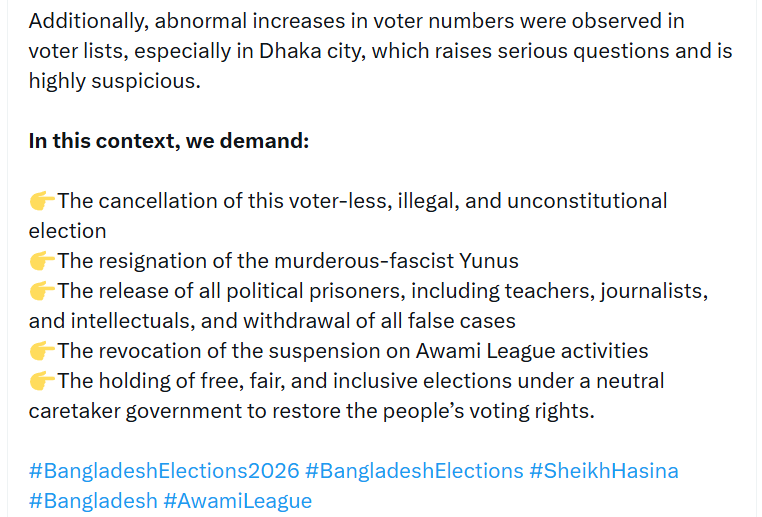Image resolution: width=762 pixels, height=517 pixels.
Task: Click the pointing emoji before 'The holding'
Action: [x=42, y=381]
